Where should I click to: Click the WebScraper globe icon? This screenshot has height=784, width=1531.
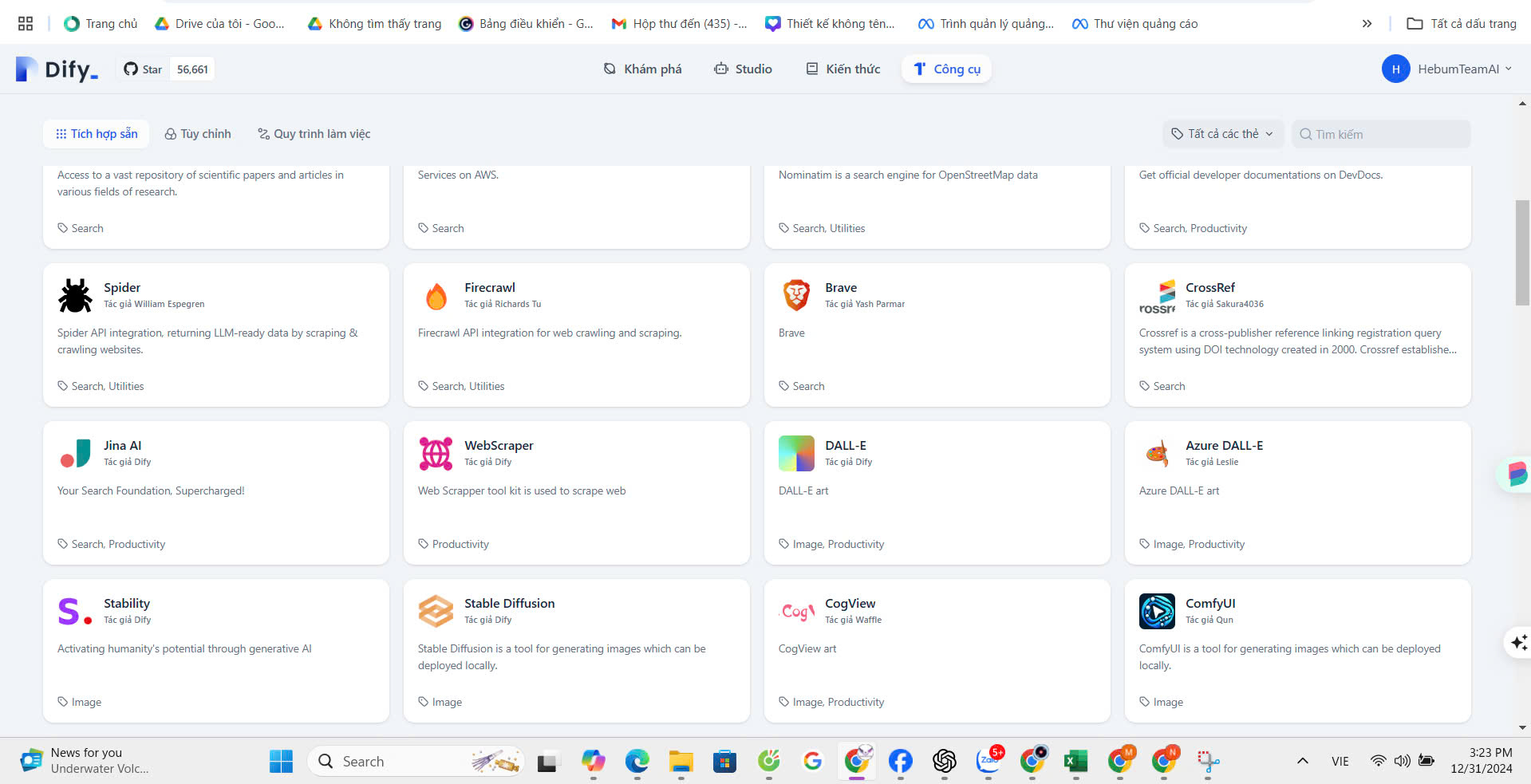pyautogui.click(x=436, y=453)
